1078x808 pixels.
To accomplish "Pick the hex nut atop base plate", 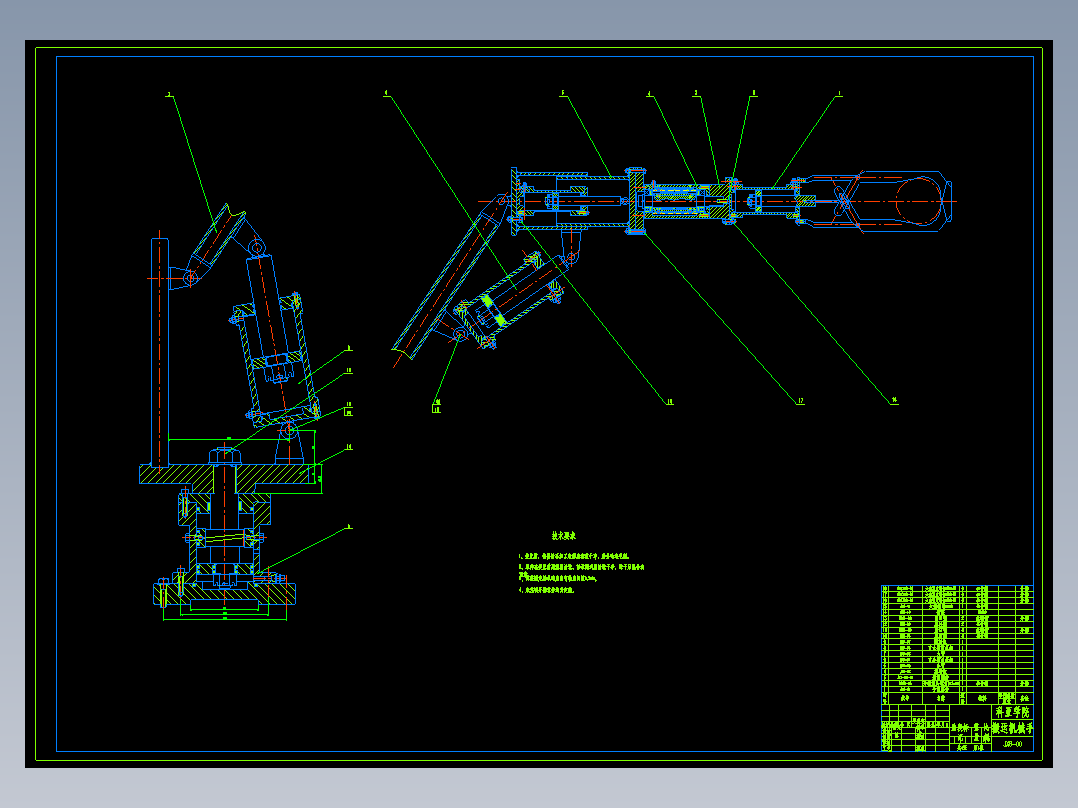I will (x=224, y=456).
